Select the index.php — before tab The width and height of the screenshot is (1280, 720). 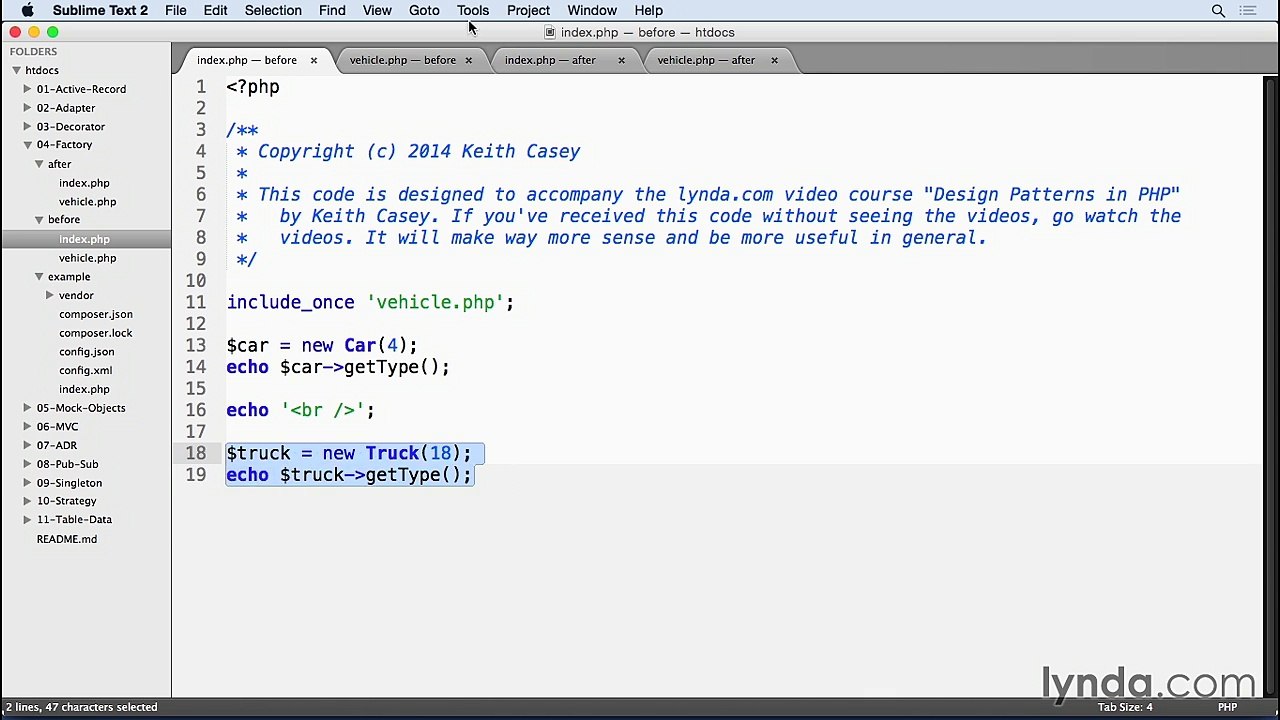[x=246, y=60]
